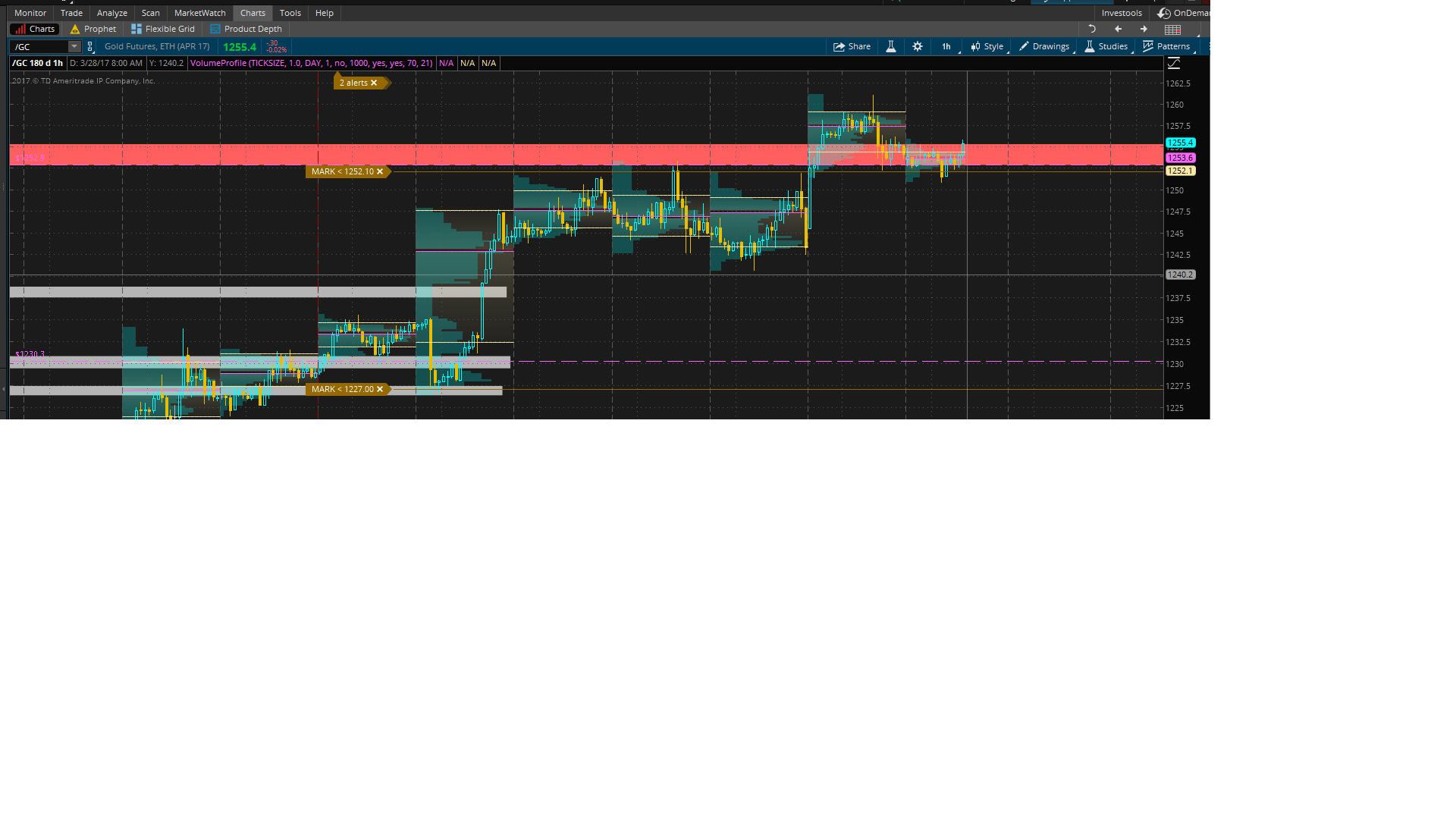This screenshot has height=819, width=1456.
Task: Click the /GC symbol input field
Action: [x=39, y=47]
